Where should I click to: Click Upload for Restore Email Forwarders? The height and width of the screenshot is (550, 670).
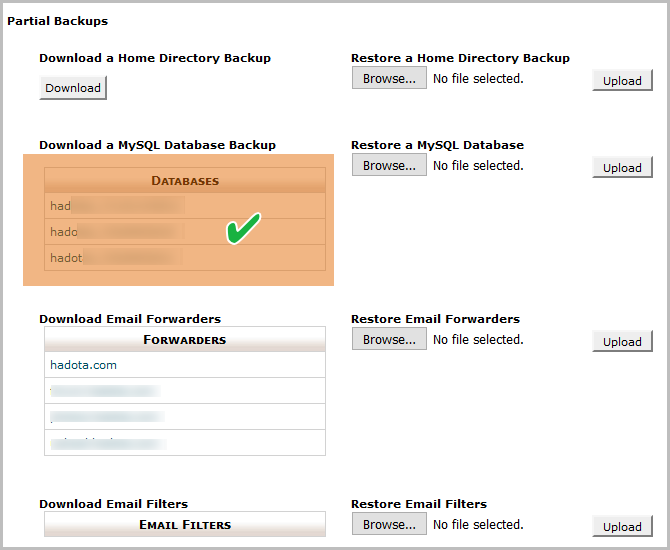(622, 342)
